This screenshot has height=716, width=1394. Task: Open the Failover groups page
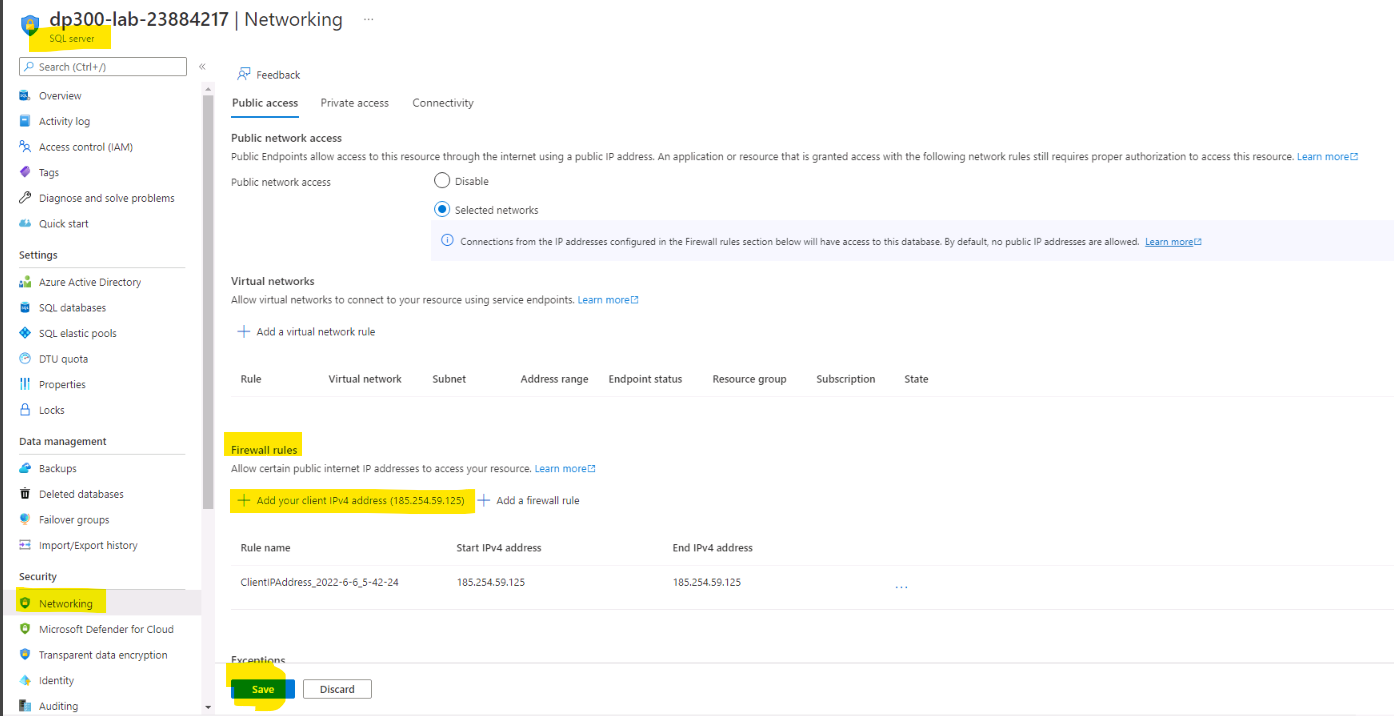76,519
